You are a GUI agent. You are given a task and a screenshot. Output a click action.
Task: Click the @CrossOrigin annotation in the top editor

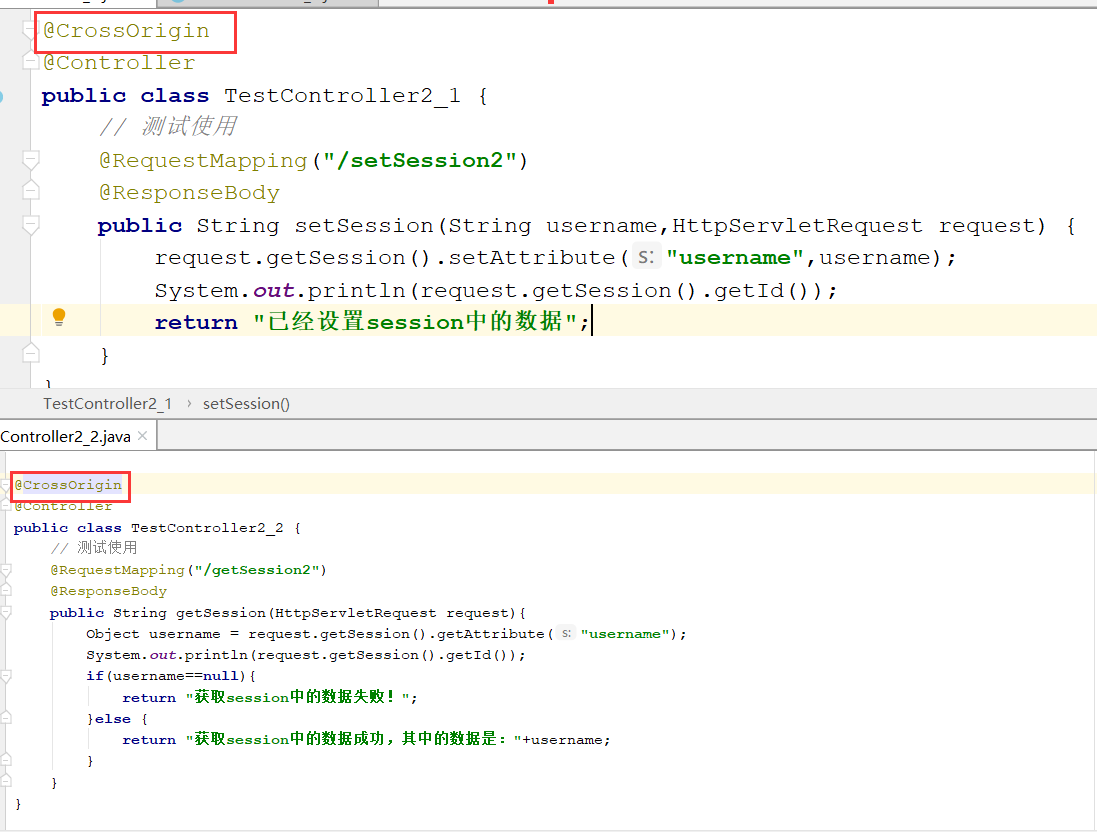[127, 31]
